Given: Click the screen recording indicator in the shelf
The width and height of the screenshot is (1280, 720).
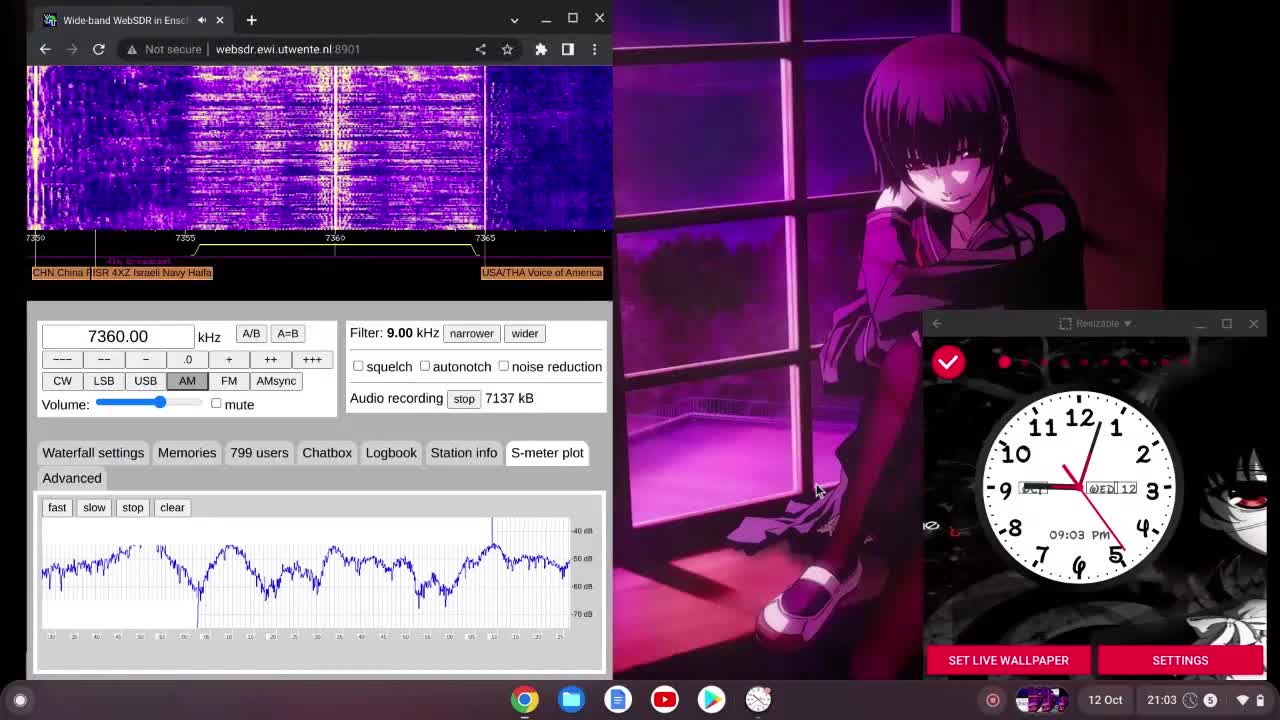Looking at the screenshot, I should pyautogui.click(x=993, y=700).
